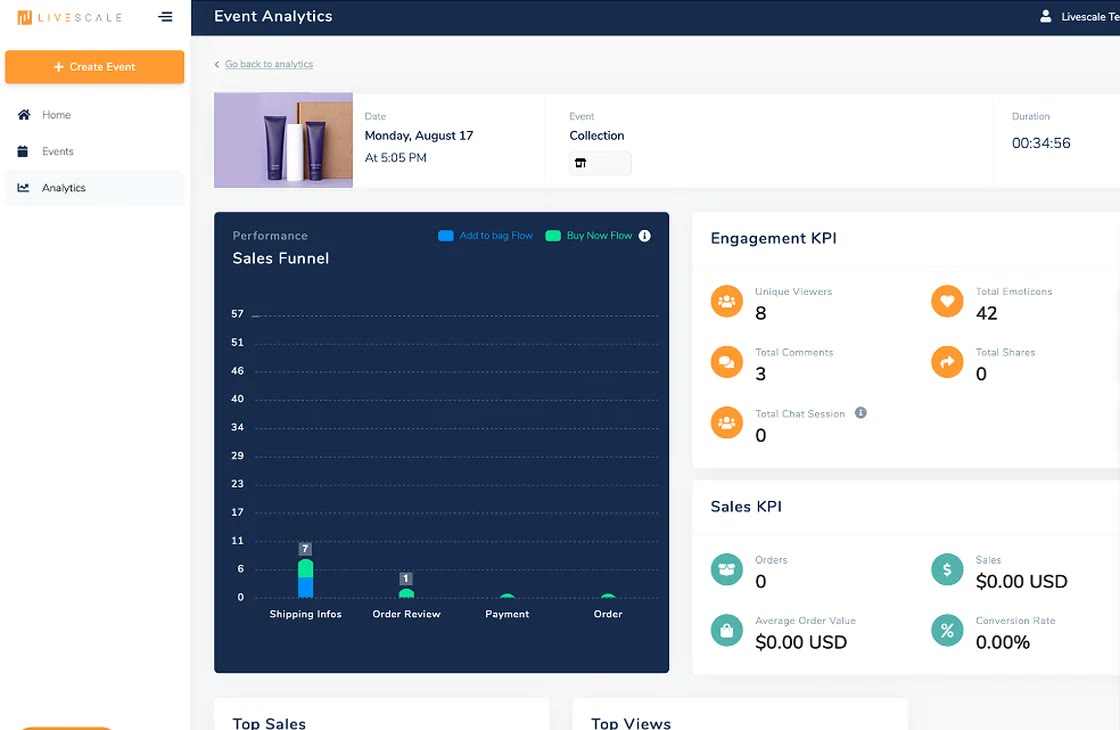Click the Total Comments chat icon
Screen dimensions: 1120x730
[726, 361]
